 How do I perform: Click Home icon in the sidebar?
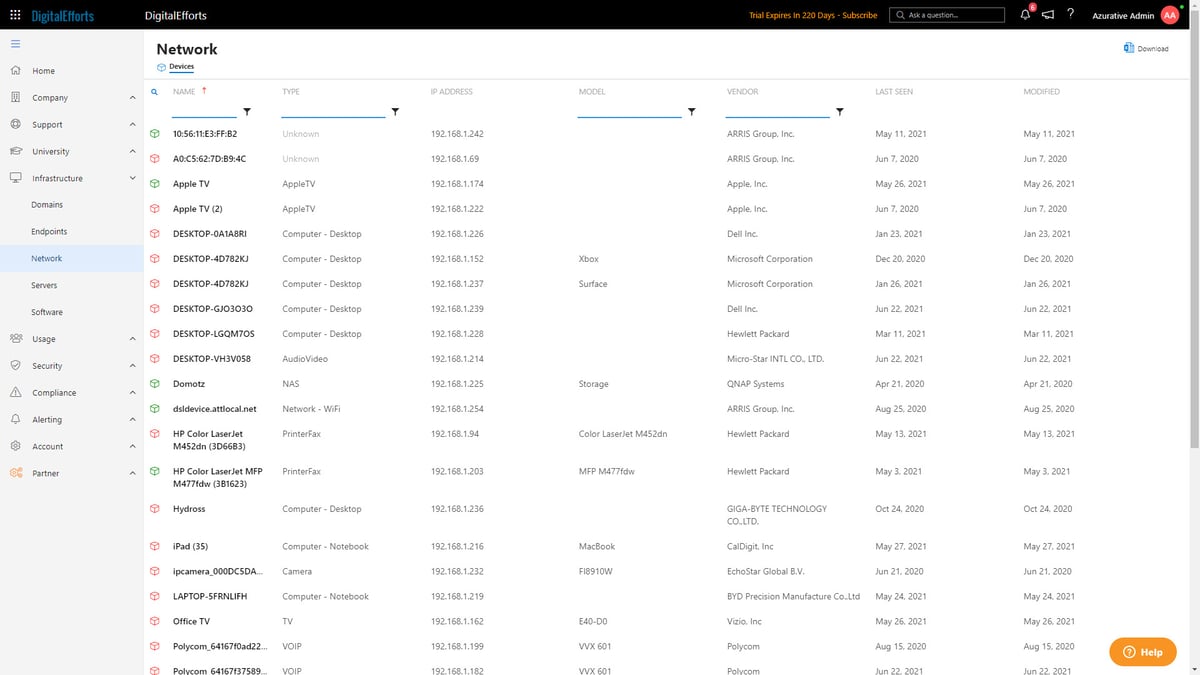click(x=15, y=71)
